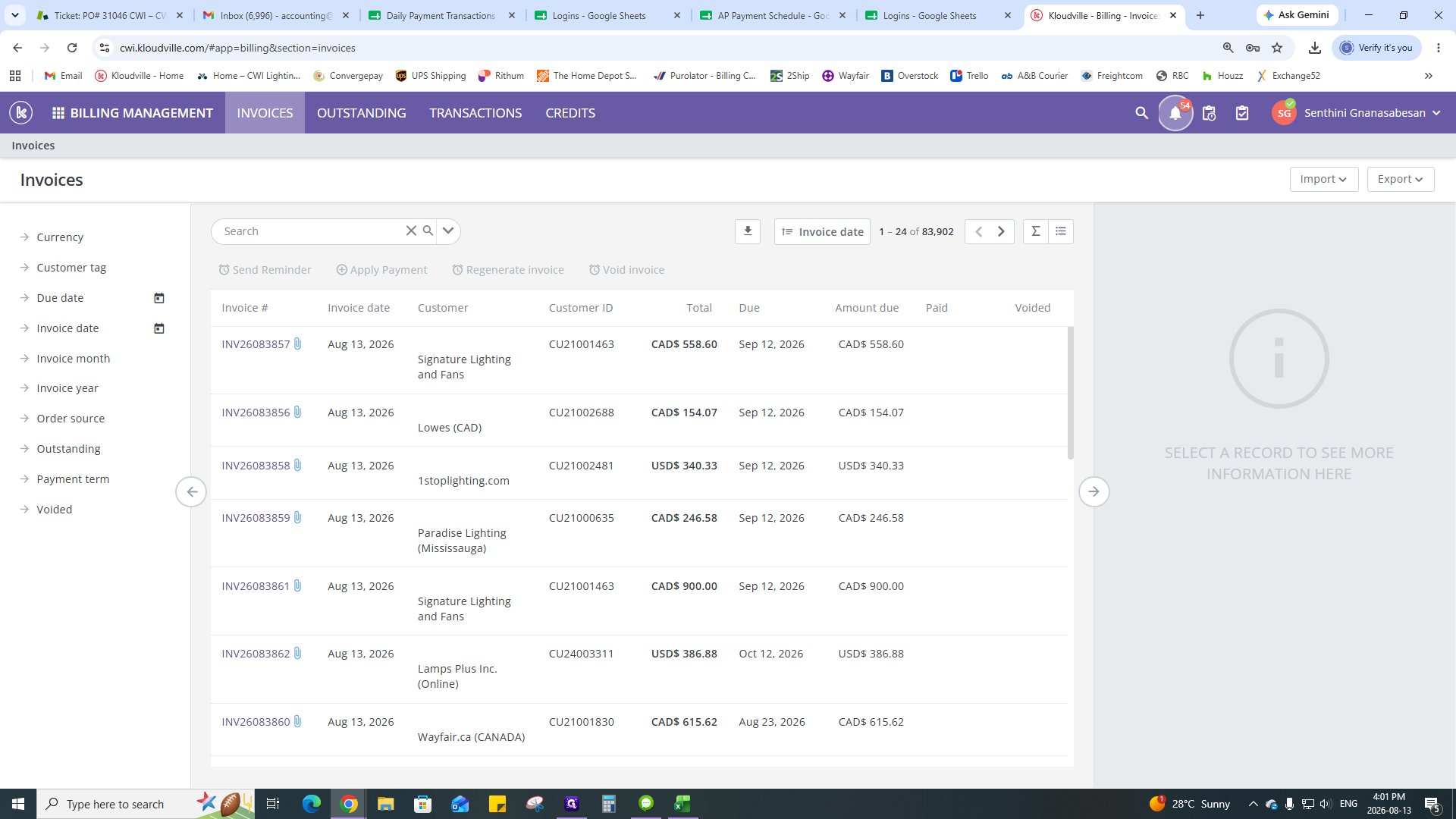Screen dimensions: 1456x819
Task: Switch to list view icon
Action: point(1061,231)
